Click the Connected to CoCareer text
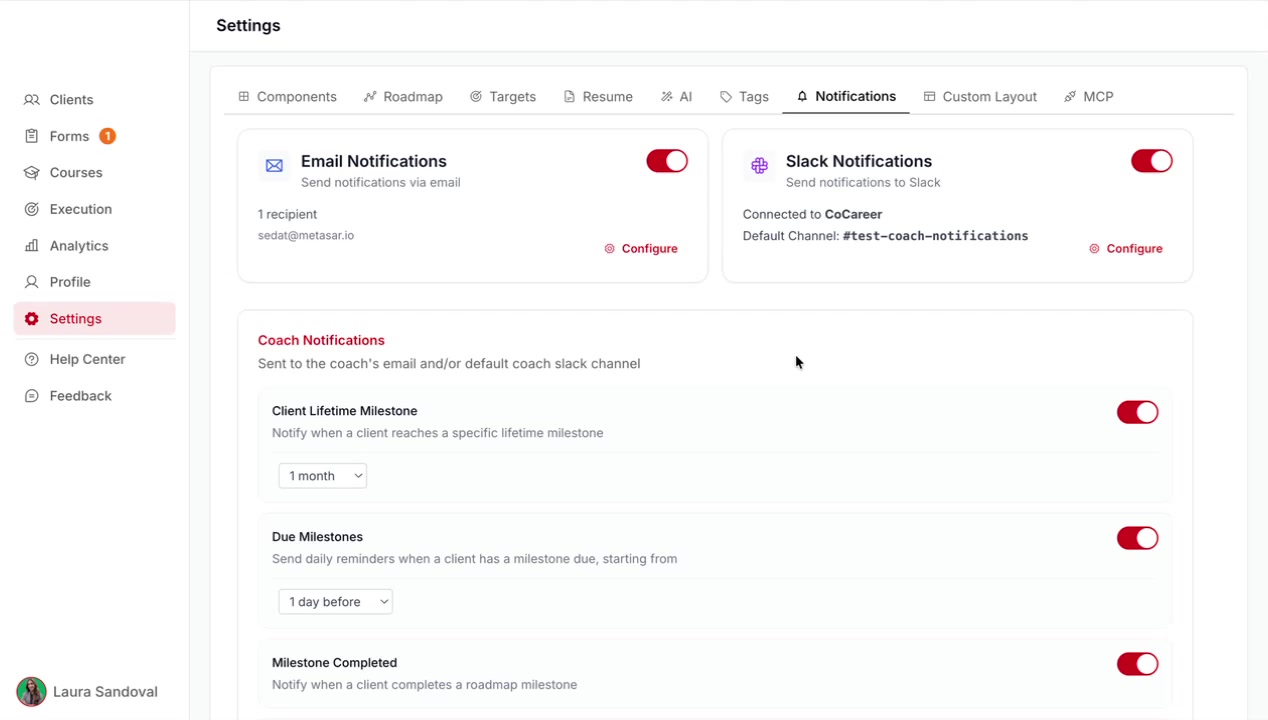The width and height of the screenshot is (1268, 720). [812, 214]
